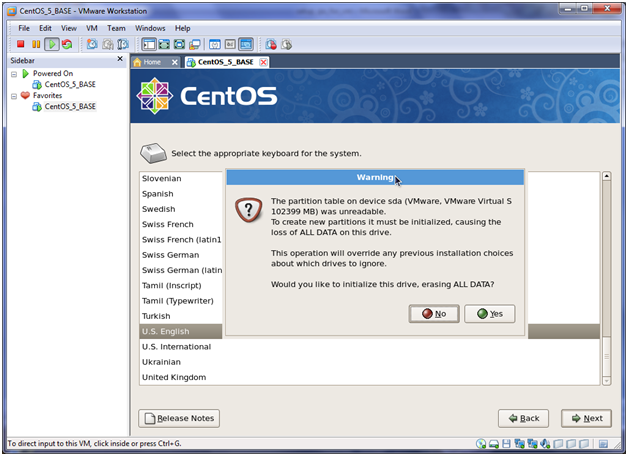The height and width of the screenshot is (456, 628).
Task: Click the Full Screen mode icon
Action: coord(179,44)
